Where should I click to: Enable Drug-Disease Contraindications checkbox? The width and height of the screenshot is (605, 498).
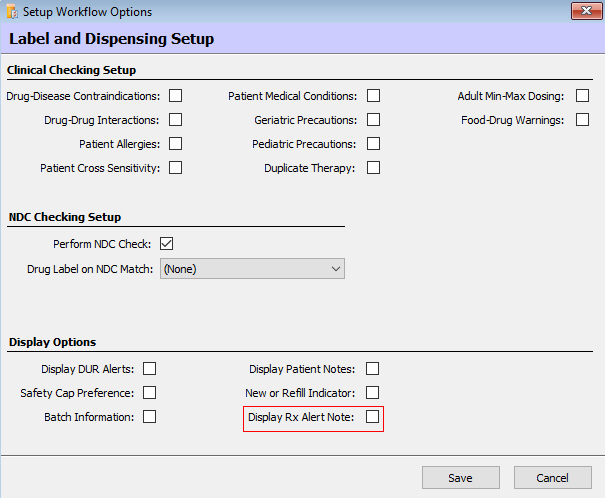click(175, 96)
